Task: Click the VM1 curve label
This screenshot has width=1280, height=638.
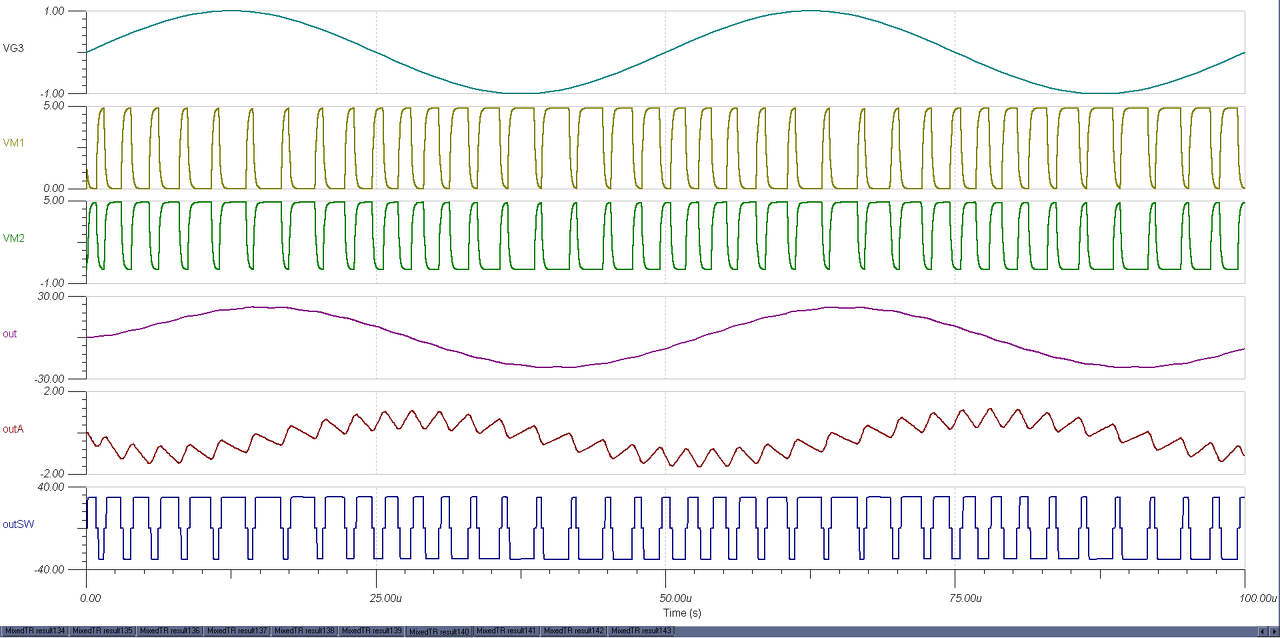Action: (14, 143)
